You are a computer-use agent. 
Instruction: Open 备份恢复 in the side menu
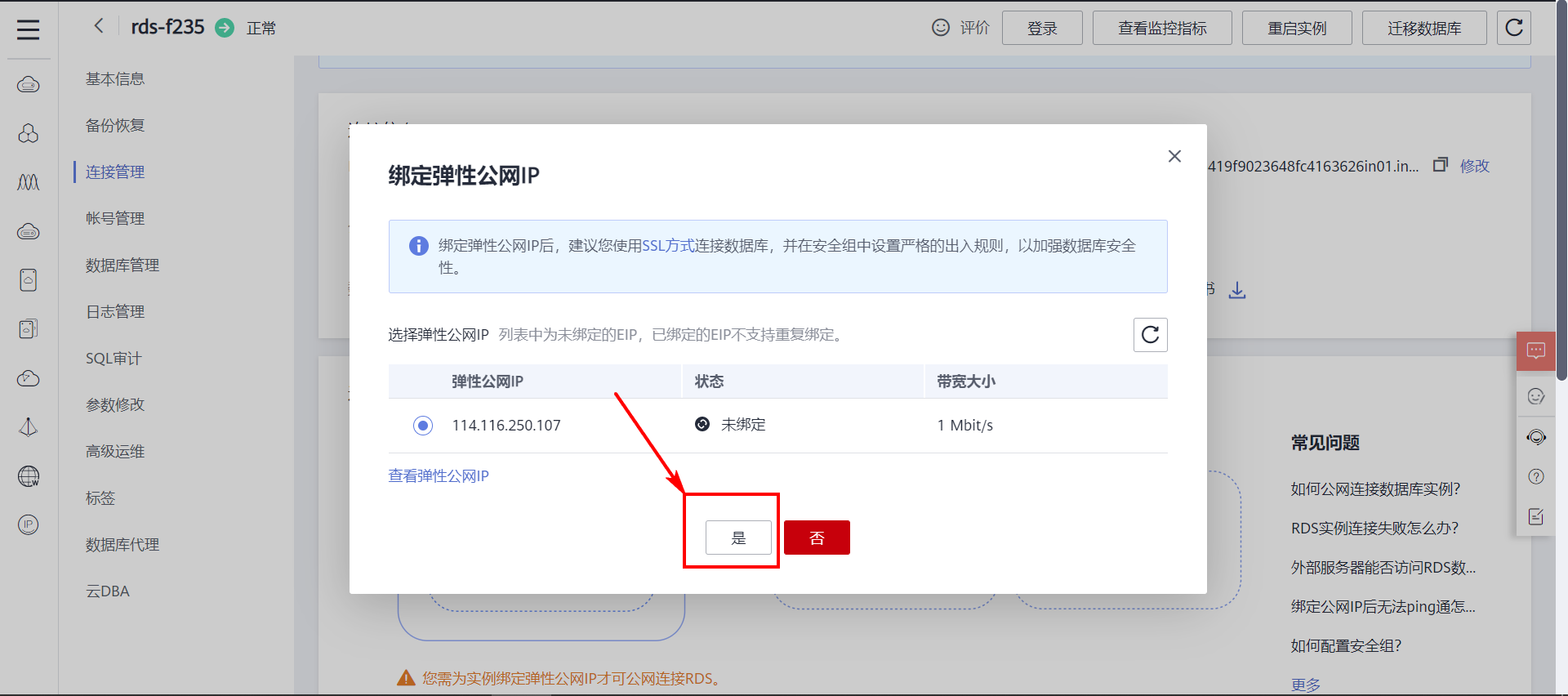point(115,126)
